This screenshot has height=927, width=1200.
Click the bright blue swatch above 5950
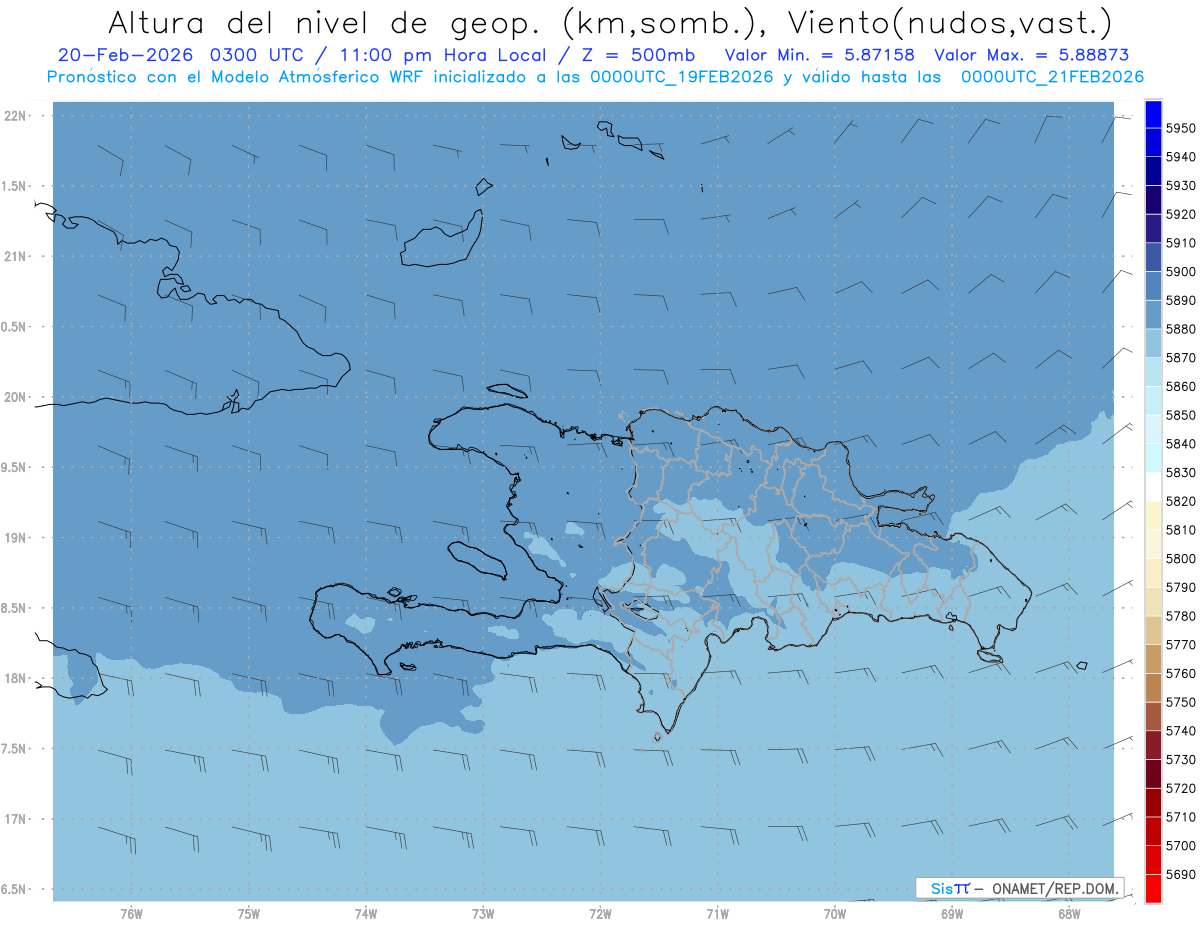coord(1153,114)
